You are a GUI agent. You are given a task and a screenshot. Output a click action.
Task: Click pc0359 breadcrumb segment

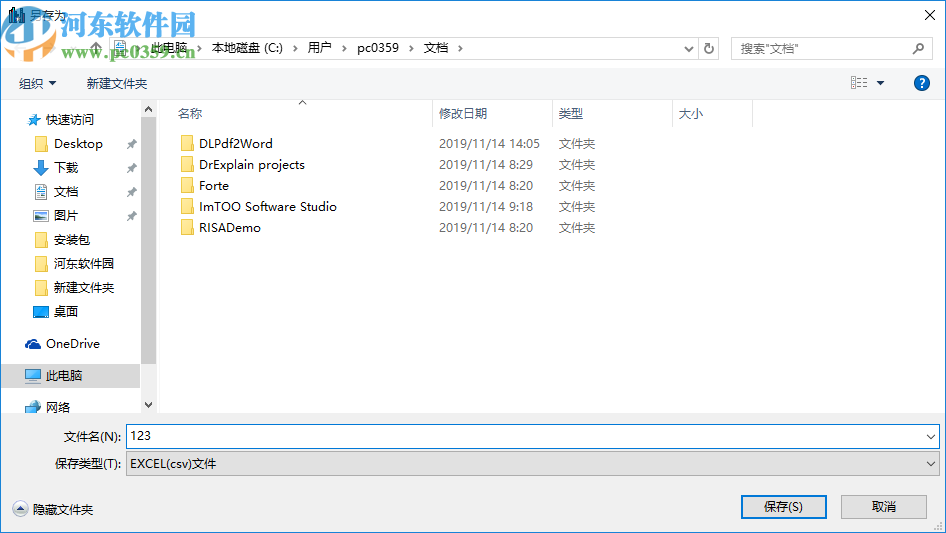tap(378, 48)
